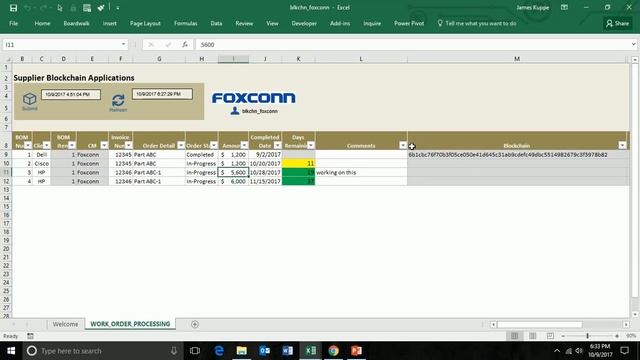Click the Insert Function fx icon
The height and width of the screenshot is (360, 640).
(185, 44)
